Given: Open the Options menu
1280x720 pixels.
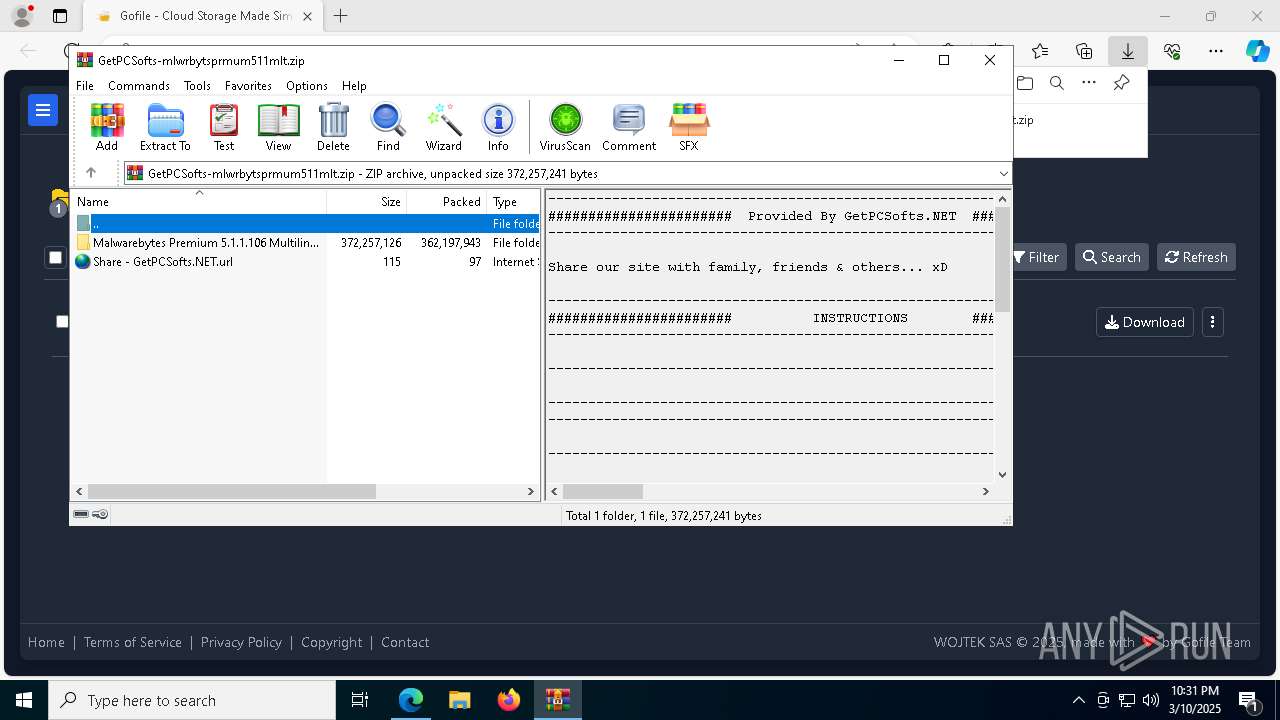Looking at the screenshot, I should coord(307,86).
